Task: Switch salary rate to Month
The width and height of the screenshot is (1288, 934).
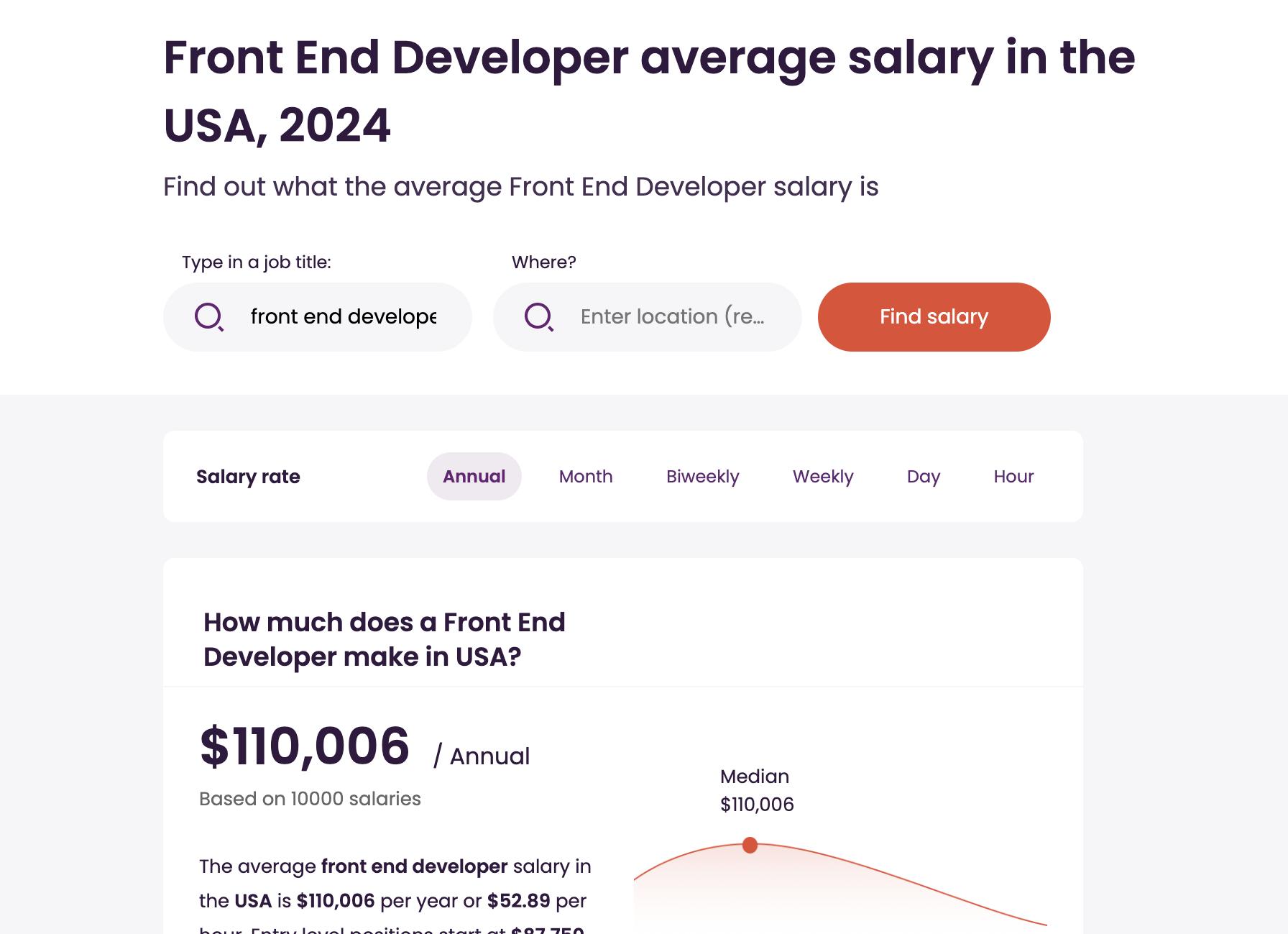Action: point(585,476)
